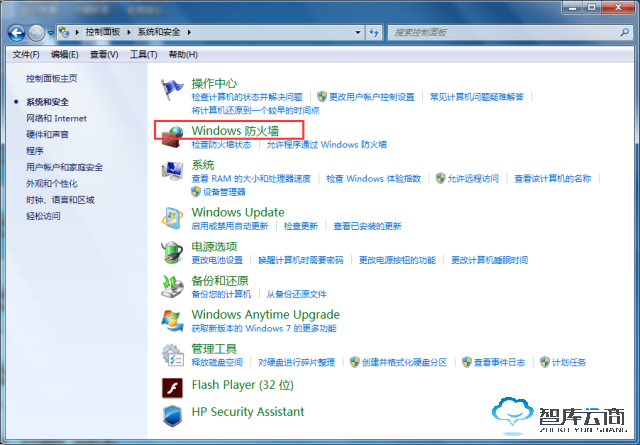
Task: Expand the arrow after 控制面板 in breadcrumb
Action: tap(129, 32)
